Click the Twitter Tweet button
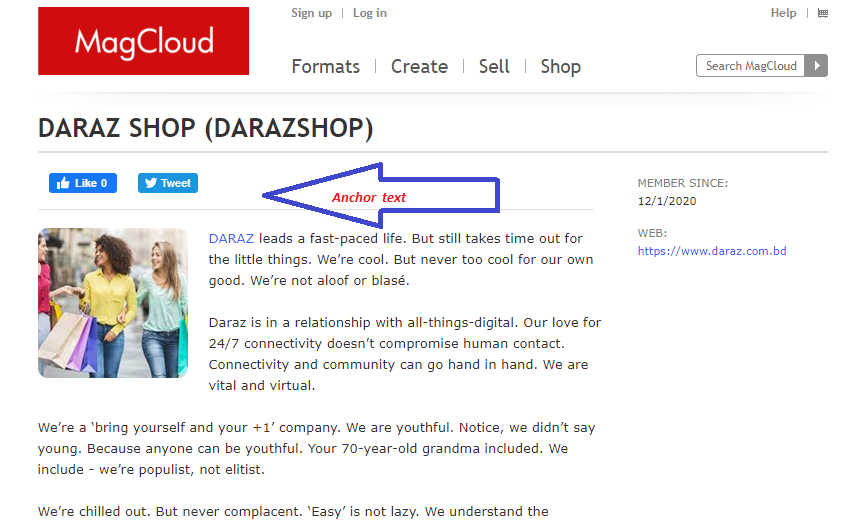Screen dimensions: 842x524 [168, 183]
